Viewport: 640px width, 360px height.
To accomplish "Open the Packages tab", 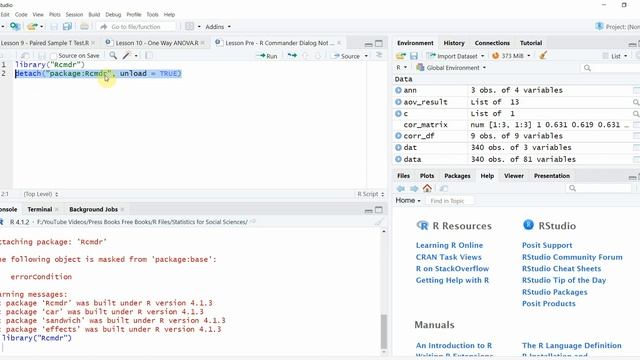I will tap(457, 176).
